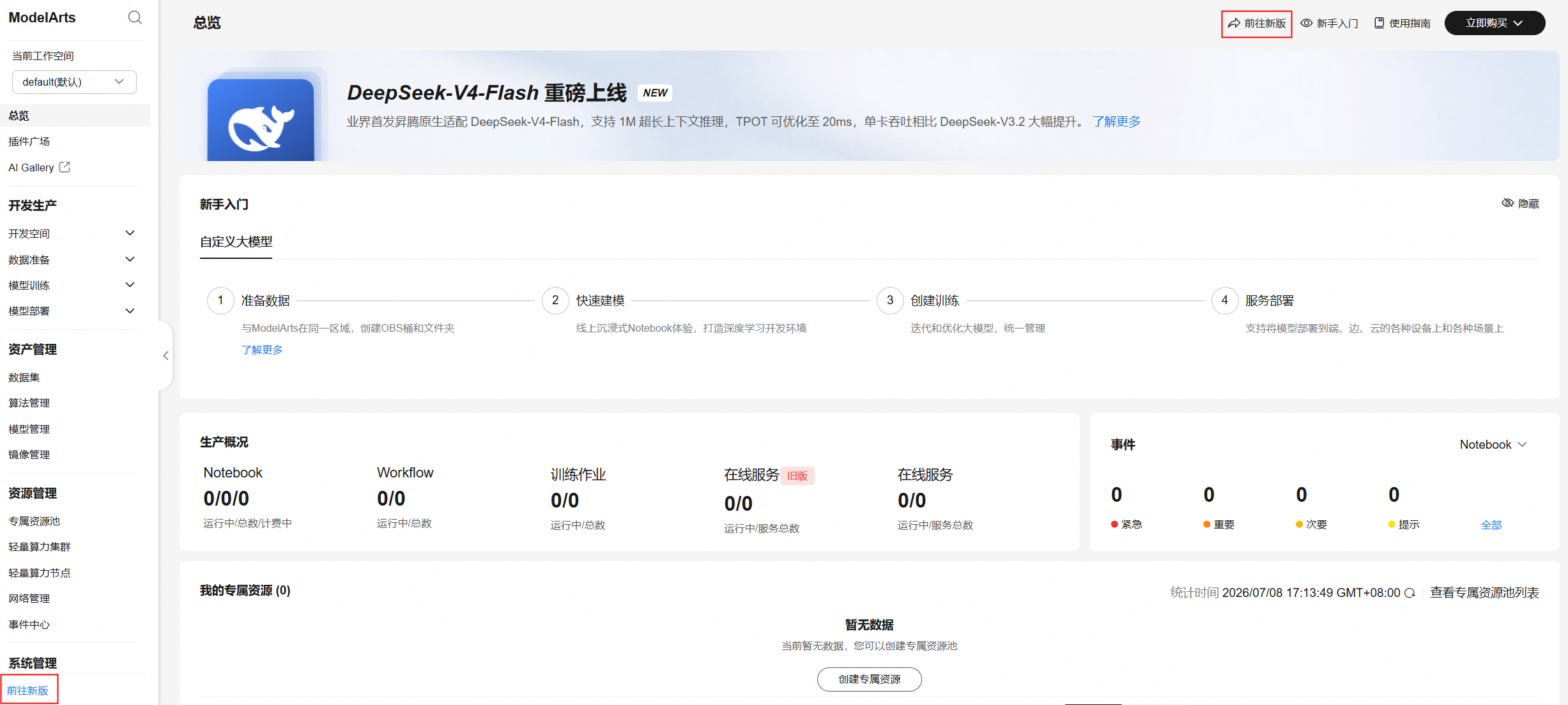Open AI Gallery external link icon
The height and width of the screenshot is (705, 1568).
coord(65,167)
